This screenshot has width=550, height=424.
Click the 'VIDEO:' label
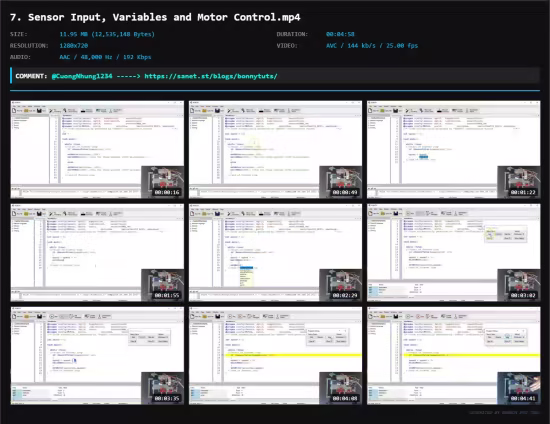(x=287, y=46)
